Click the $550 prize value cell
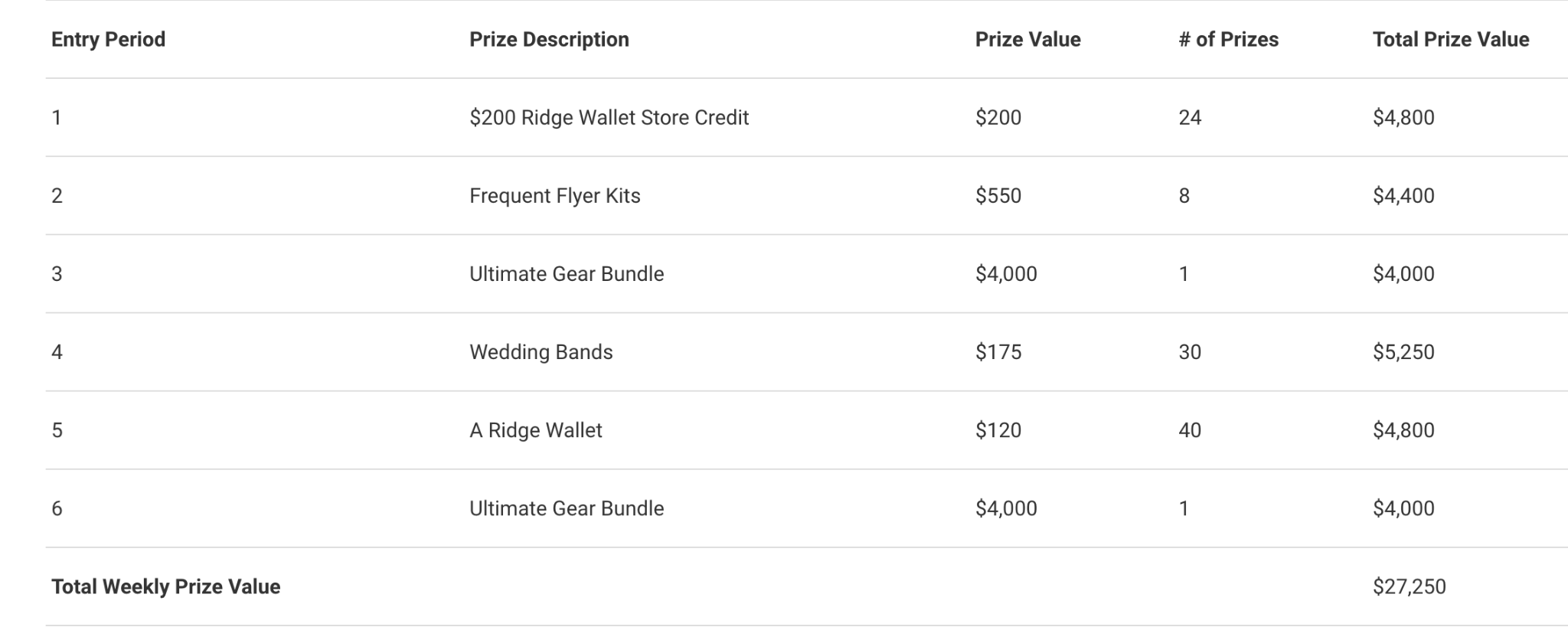Screen dimensions: 1568x627 pyautogui.click(x=998, y=196)
